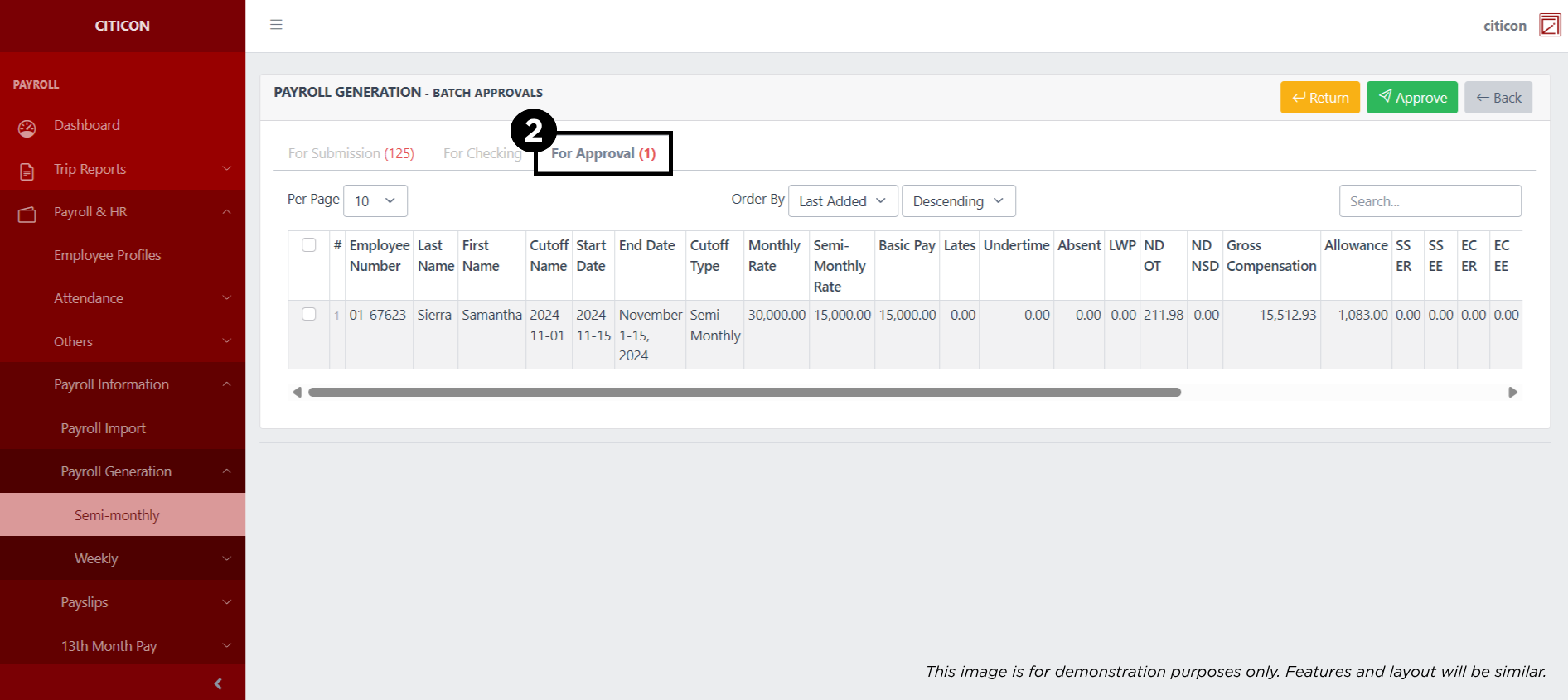The image size is (1568, 700).
Task: Open the Descending sort direction dropdown
Action: 958,201
